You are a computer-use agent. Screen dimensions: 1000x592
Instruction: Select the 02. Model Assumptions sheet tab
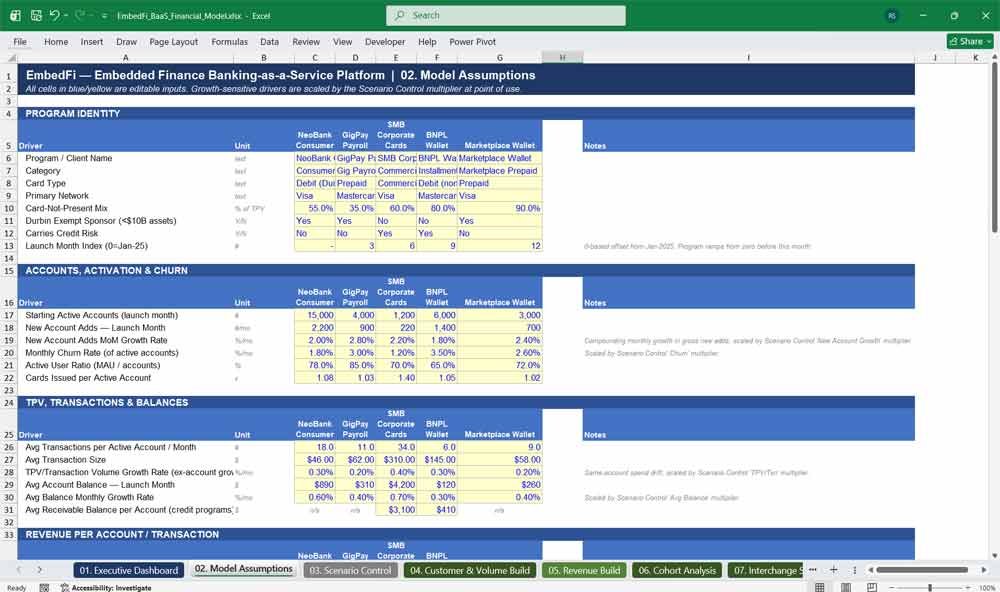click(244, 569)
